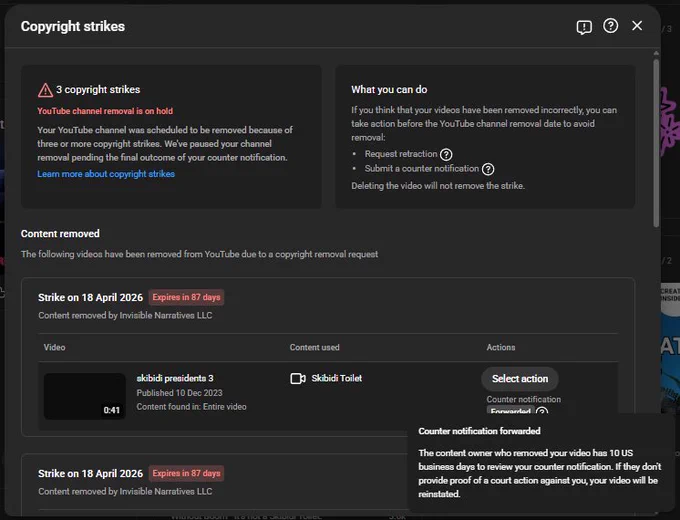Image resolution: width=680 pixels, height=520 pixels.
Task: Open the help icon in the dialog header
Action: (x=610, y=26)
